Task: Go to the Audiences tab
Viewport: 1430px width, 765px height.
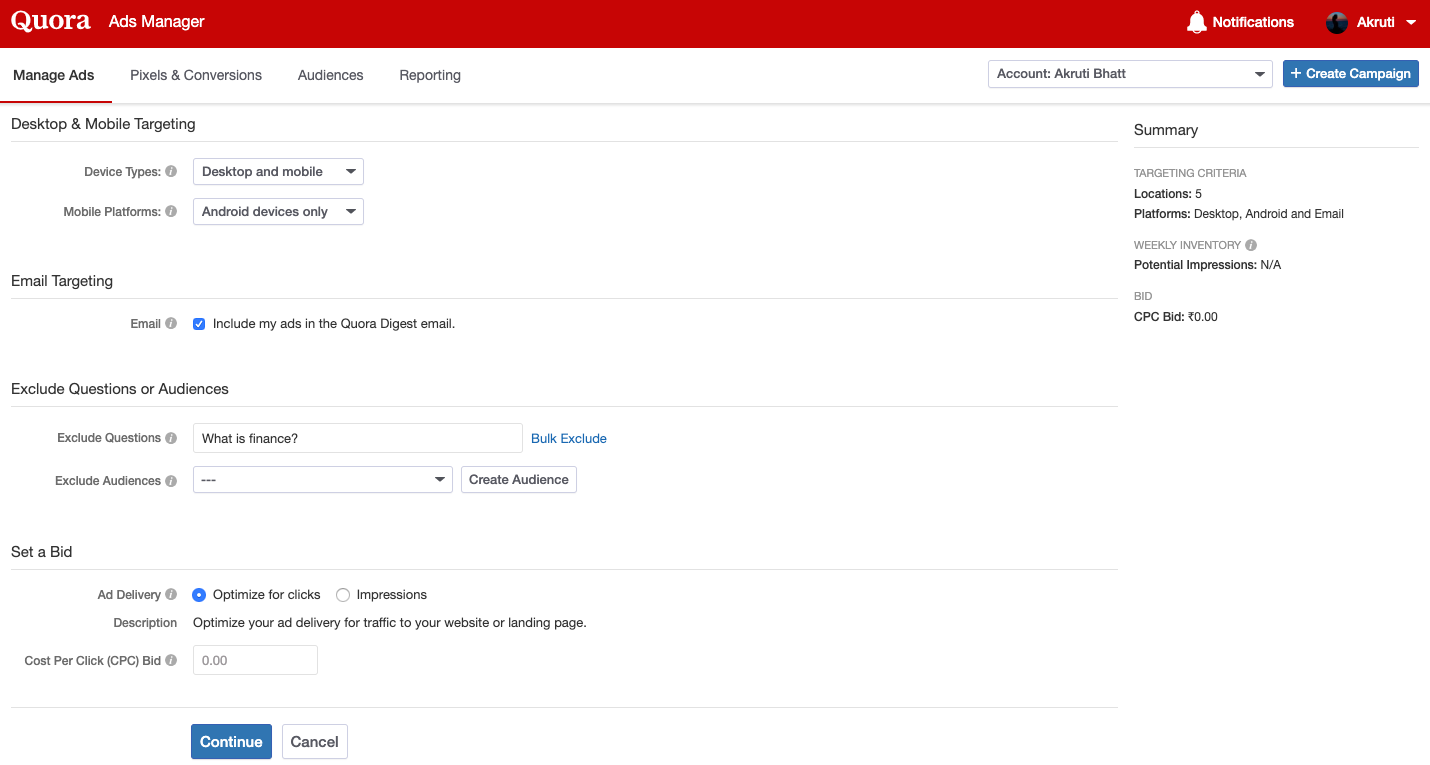Action: click(x=331, y=75)
